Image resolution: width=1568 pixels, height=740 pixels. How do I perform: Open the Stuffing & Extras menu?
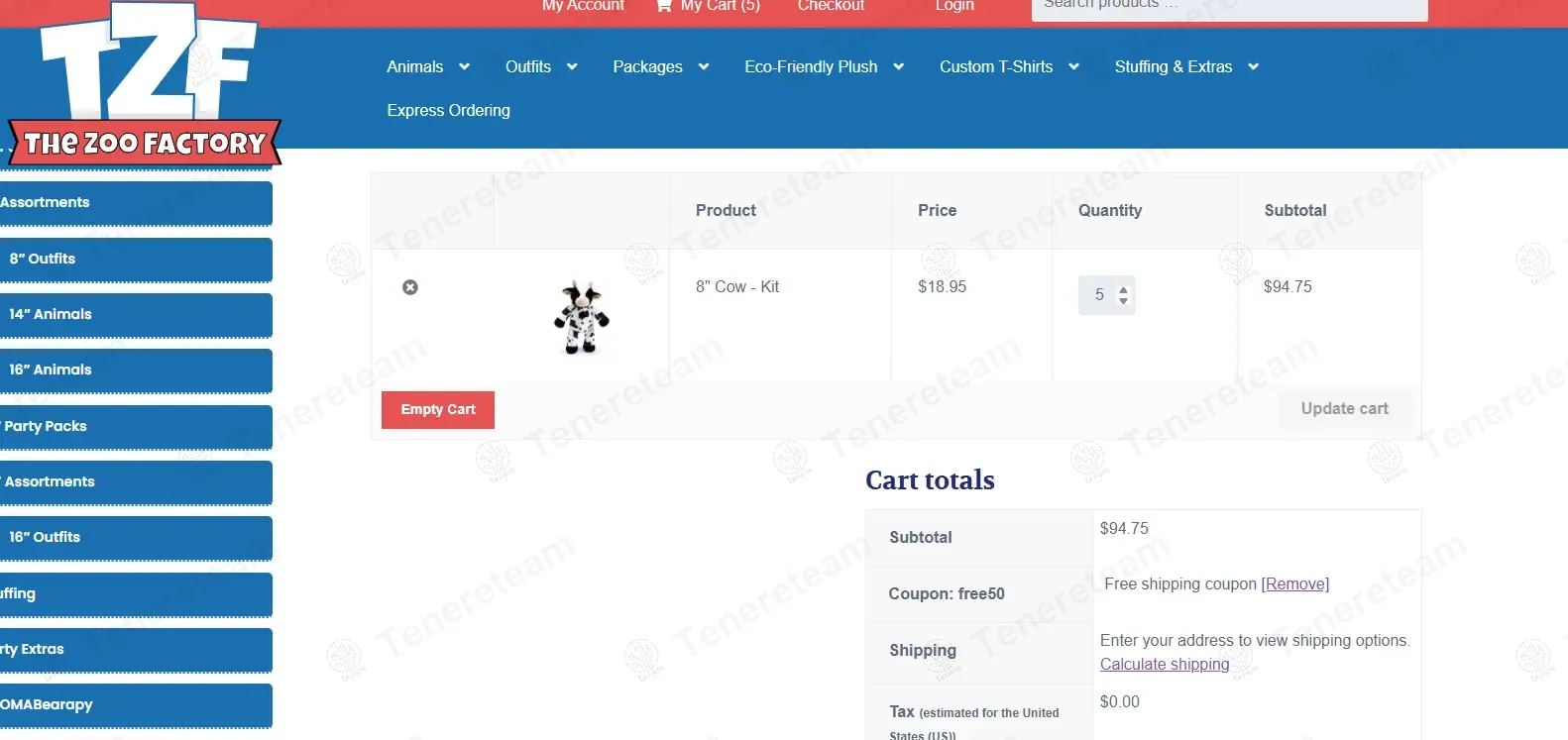coord(1174,66)
